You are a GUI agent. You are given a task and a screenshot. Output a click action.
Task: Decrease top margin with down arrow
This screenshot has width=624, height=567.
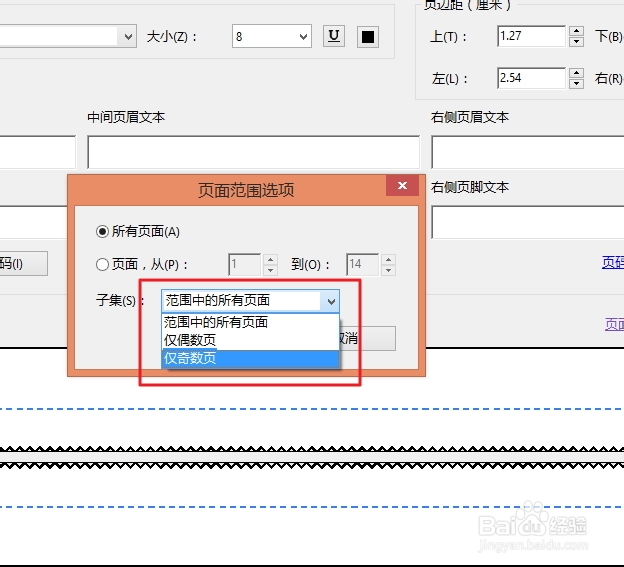pos(576,42)
